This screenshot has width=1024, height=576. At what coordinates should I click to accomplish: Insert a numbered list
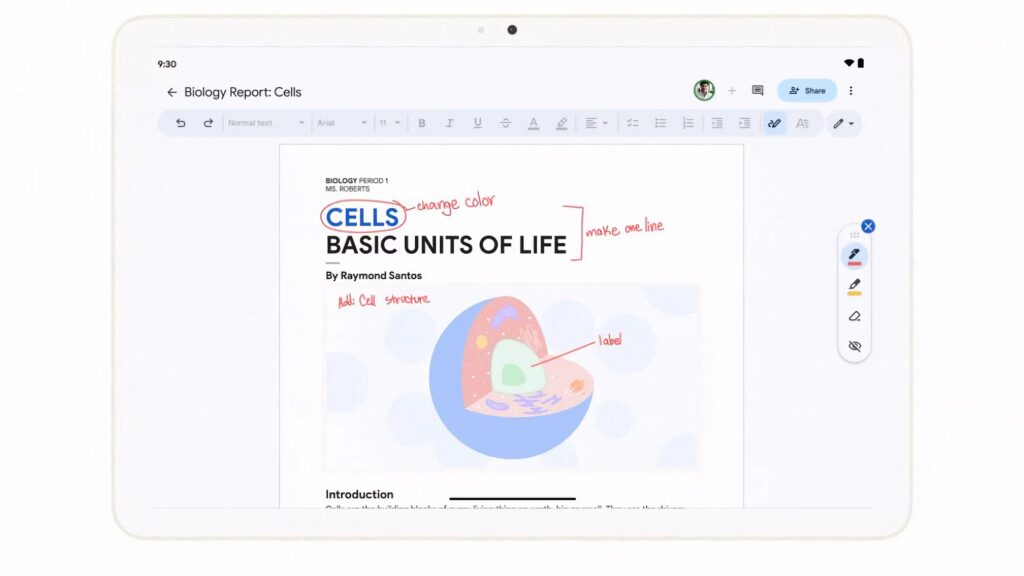point(688,123)
